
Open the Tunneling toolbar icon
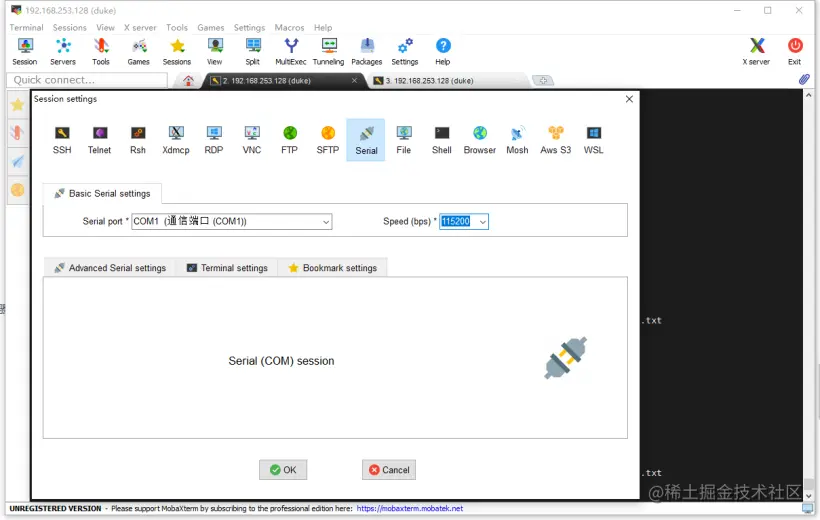click(x=328, y=52)
